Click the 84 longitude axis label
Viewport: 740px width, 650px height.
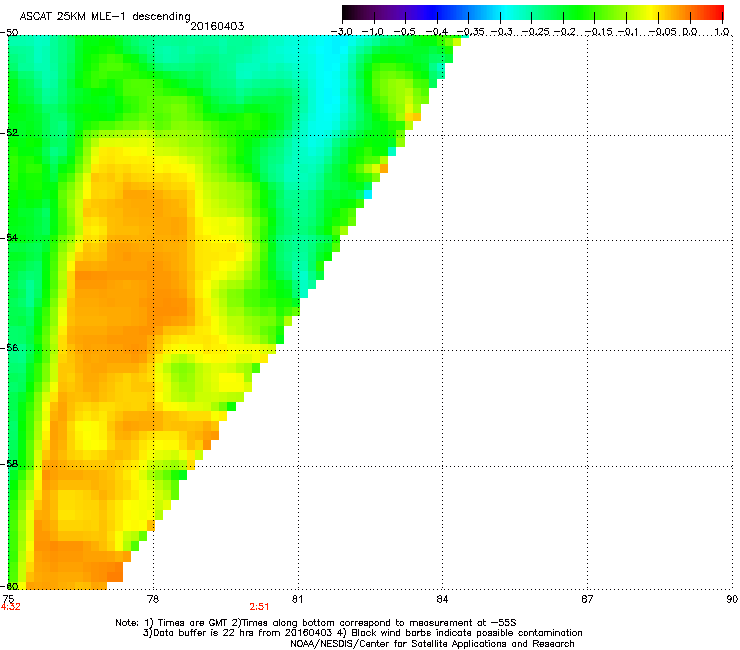click(x=442, y=599)
